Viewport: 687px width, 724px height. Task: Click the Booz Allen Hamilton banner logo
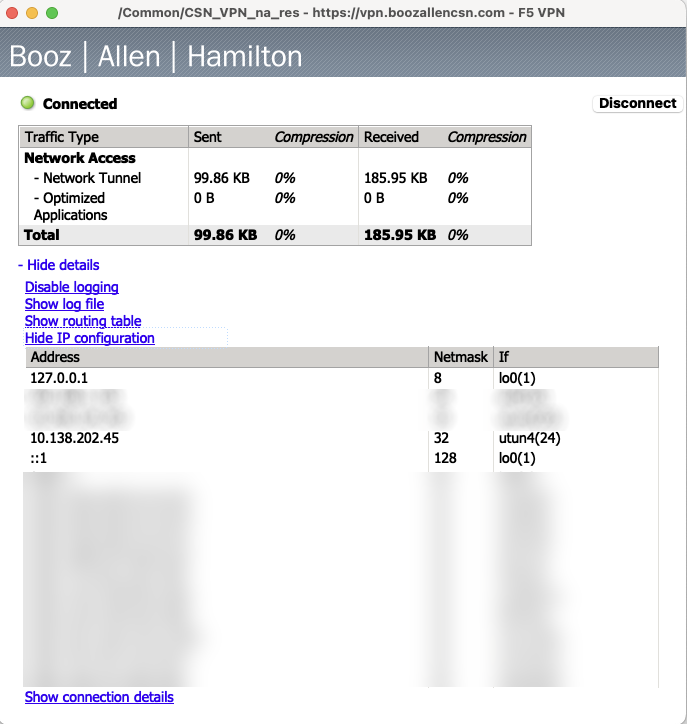coord(156,56)
